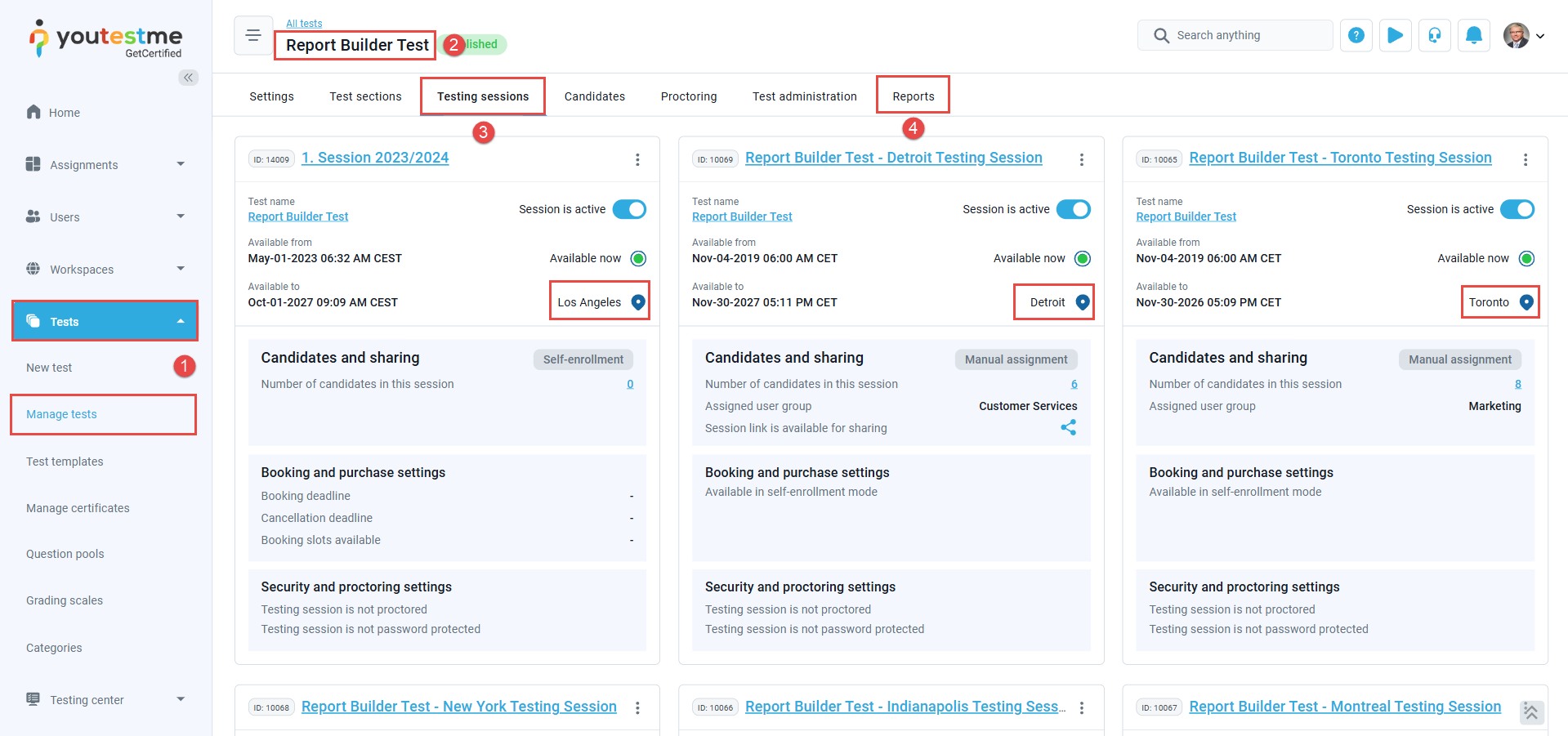
Task: Click Manual assignment badge in Detroit session
Action: click(x=1016, y=359)
